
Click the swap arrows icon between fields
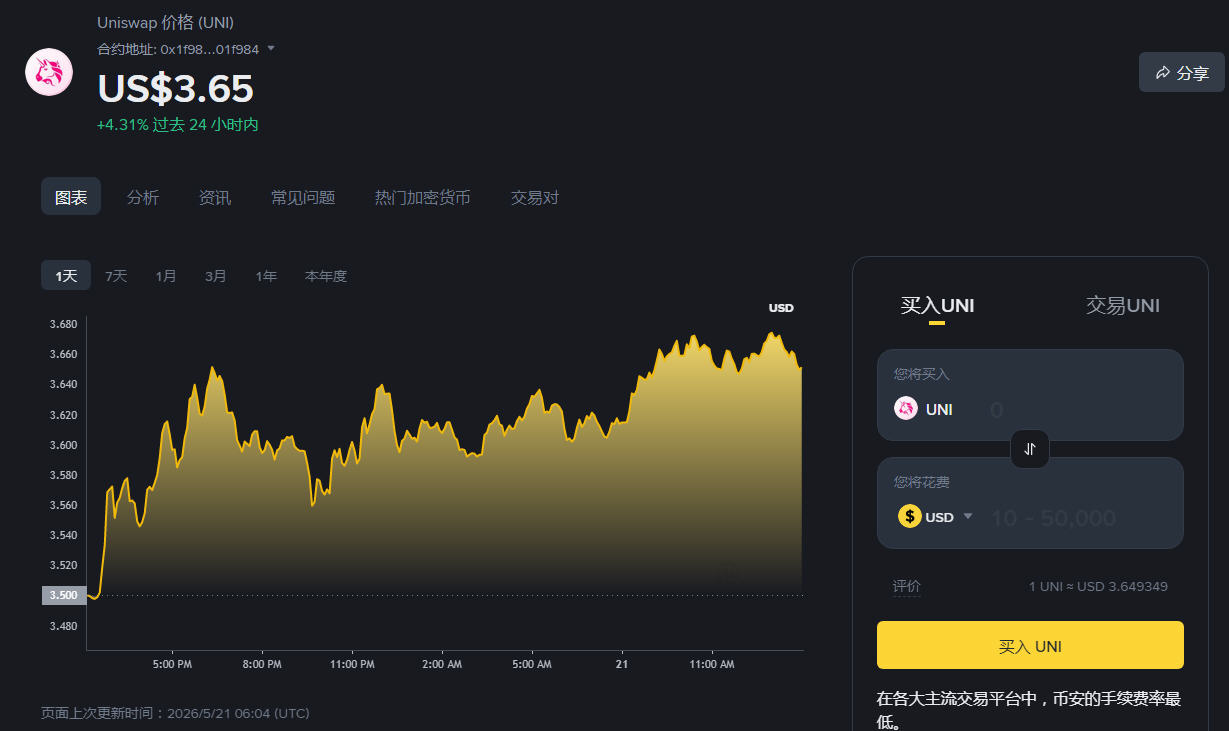(1030, 449)
